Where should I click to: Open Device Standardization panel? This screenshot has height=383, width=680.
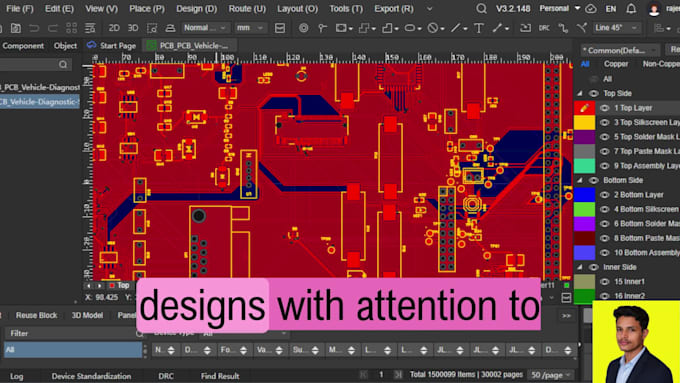tap(91, 376)
